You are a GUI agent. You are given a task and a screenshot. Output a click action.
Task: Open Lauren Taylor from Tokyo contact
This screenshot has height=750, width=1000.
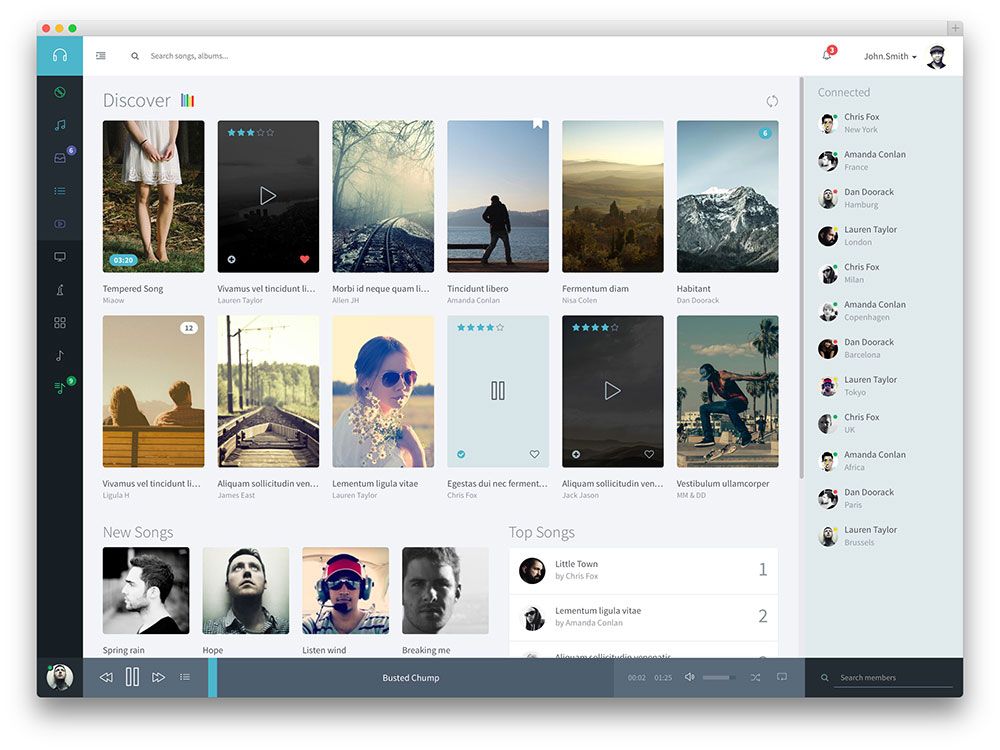[883, 386]
